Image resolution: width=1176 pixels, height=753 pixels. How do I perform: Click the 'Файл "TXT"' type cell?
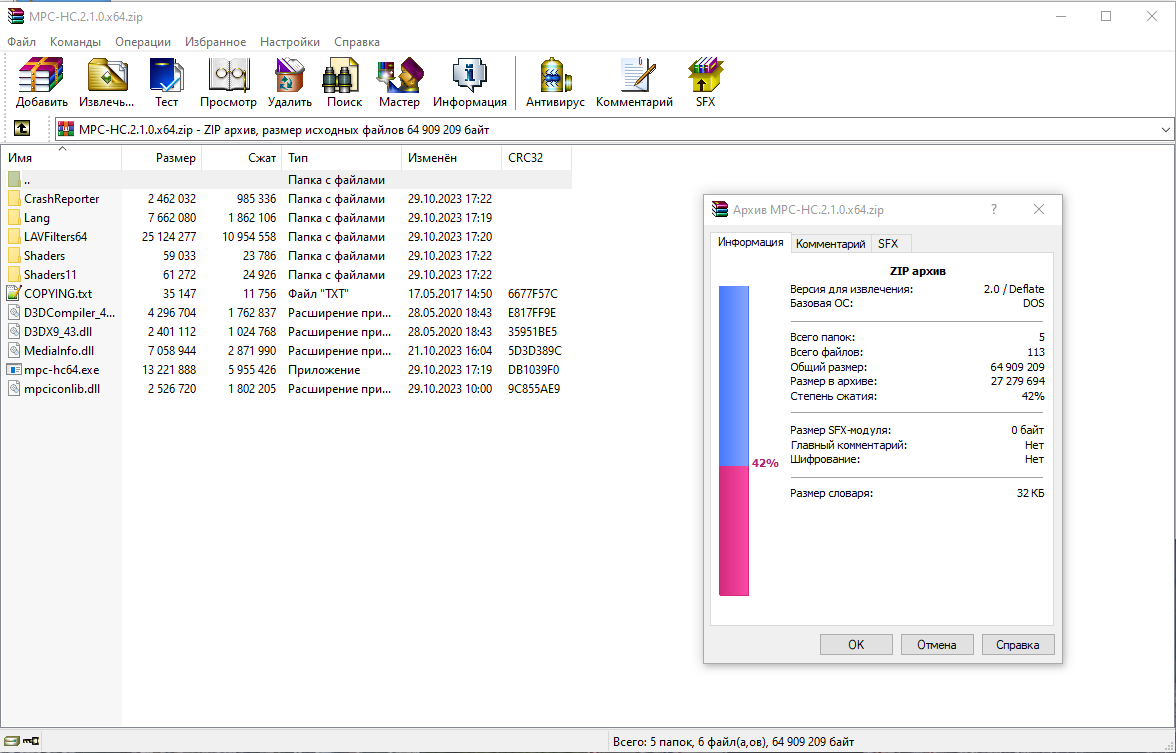pos(318,293)
